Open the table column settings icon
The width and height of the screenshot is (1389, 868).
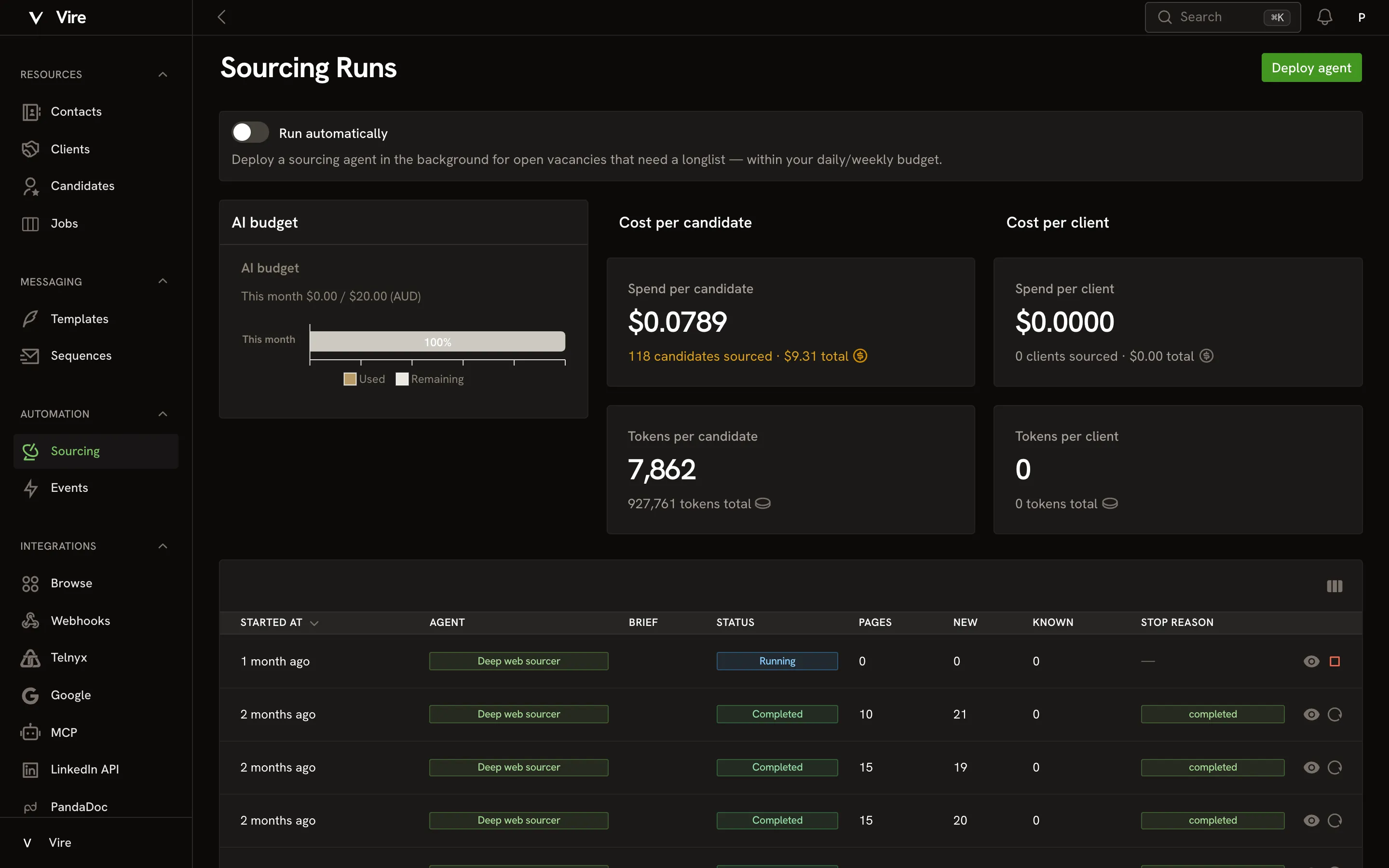click(x=1335, y=586)
